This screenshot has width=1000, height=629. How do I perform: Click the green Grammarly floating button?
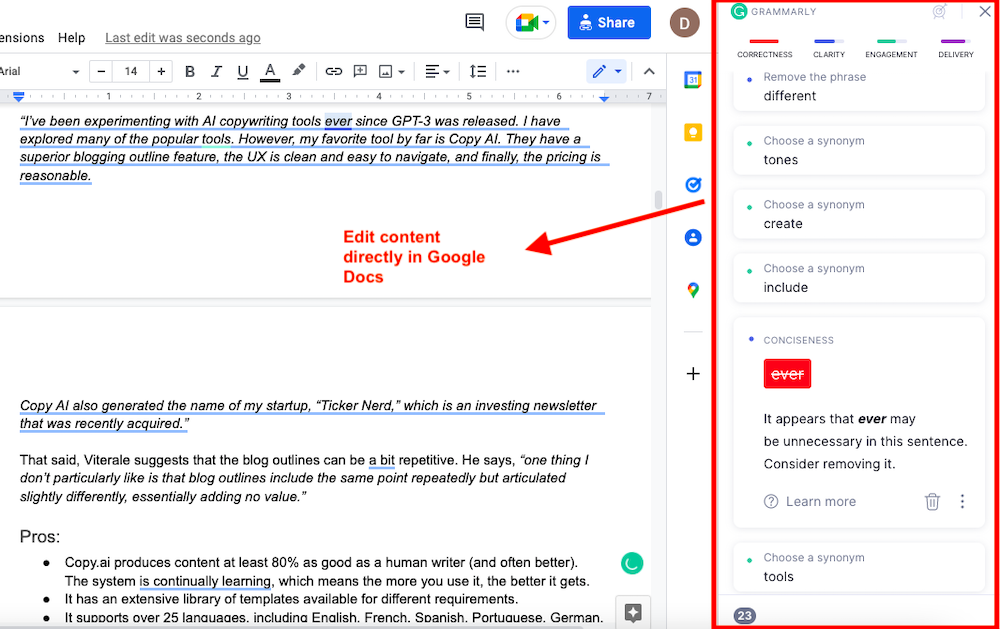click(x=631, y=563)
